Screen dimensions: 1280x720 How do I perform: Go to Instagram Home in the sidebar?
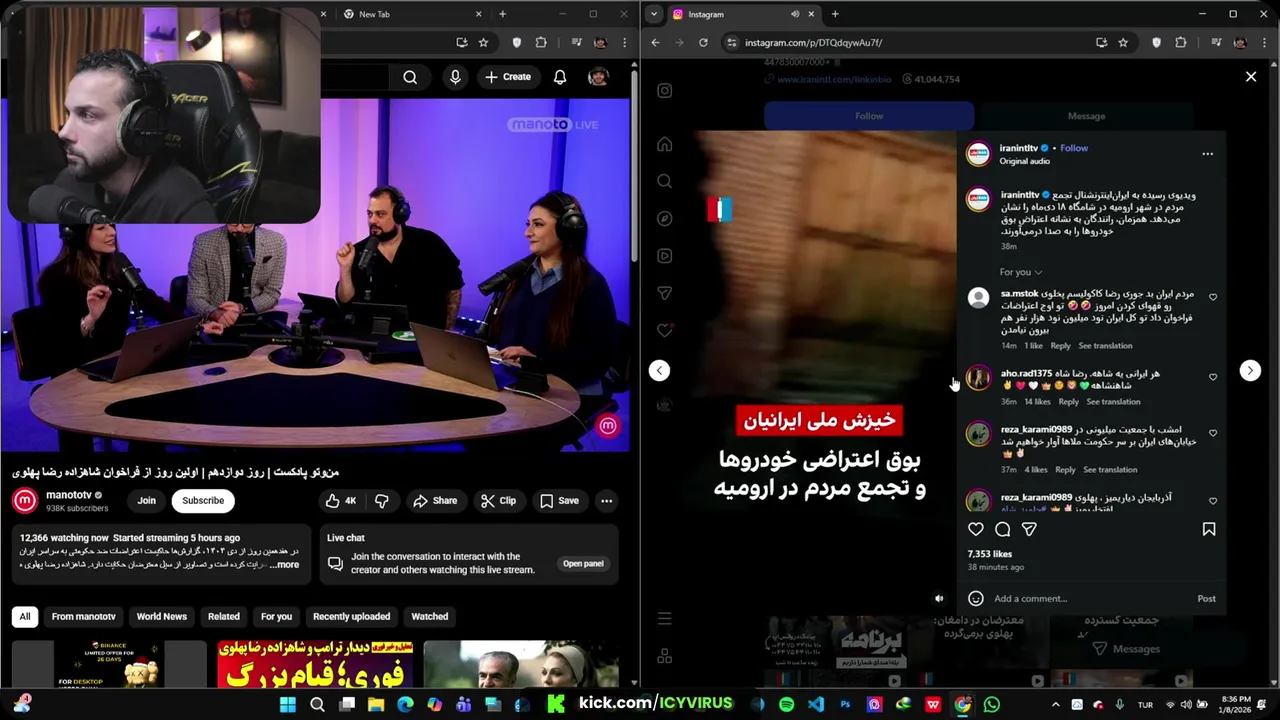664,144
